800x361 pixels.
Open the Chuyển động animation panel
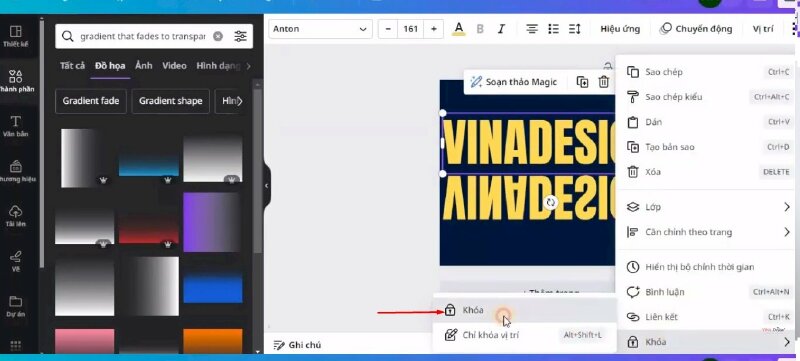point(696,29)
